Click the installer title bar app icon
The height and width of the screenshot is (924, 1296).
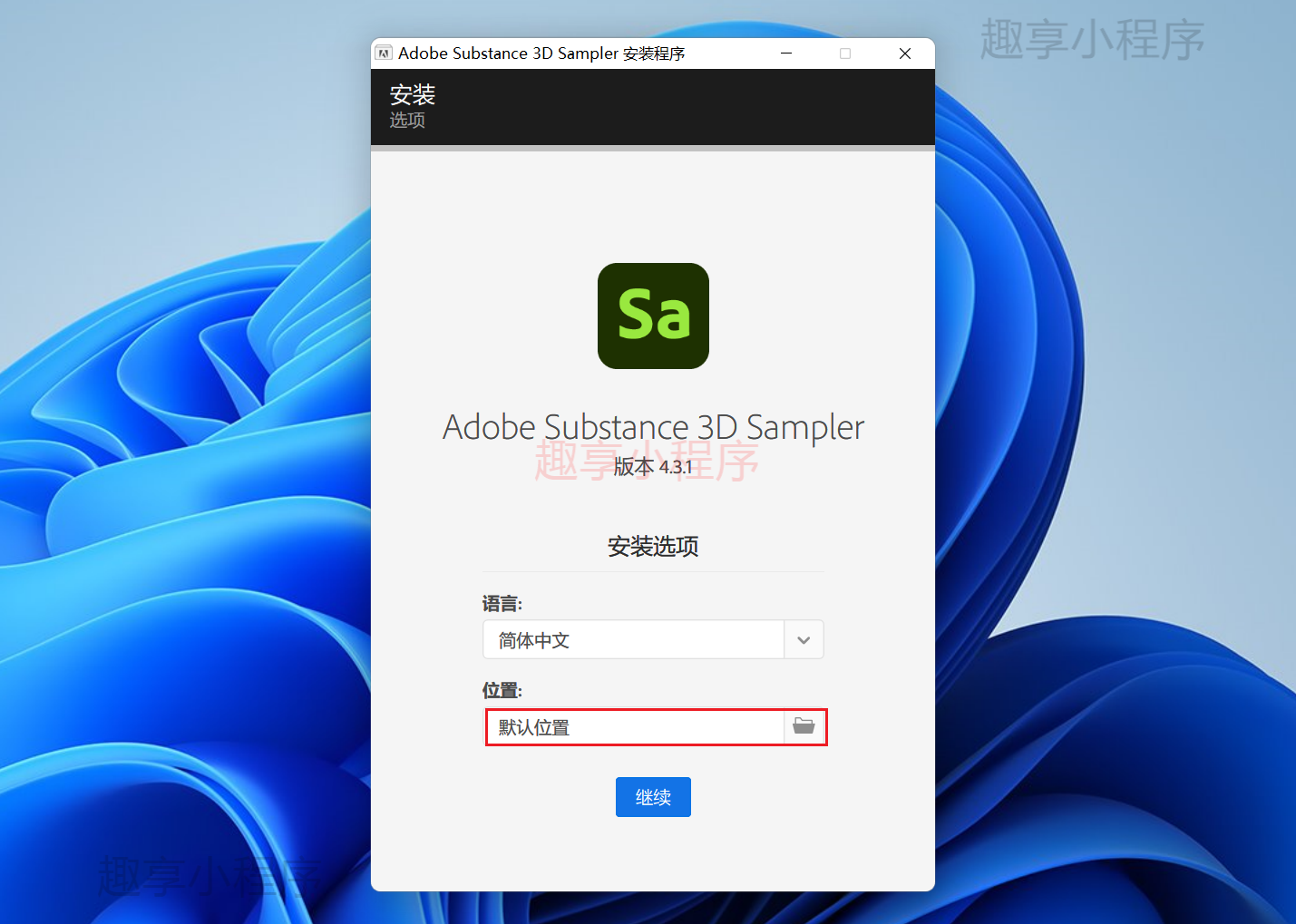[x=385, y=53]
